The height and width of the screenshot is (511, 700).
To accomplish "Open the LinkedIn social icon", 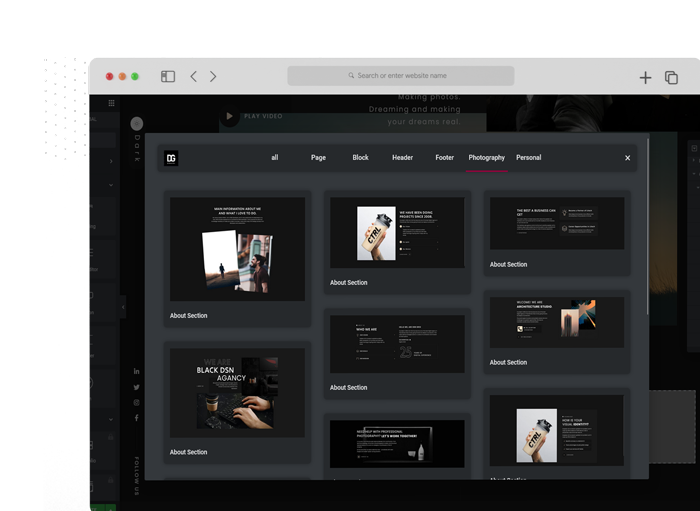I will coord(136,371).
